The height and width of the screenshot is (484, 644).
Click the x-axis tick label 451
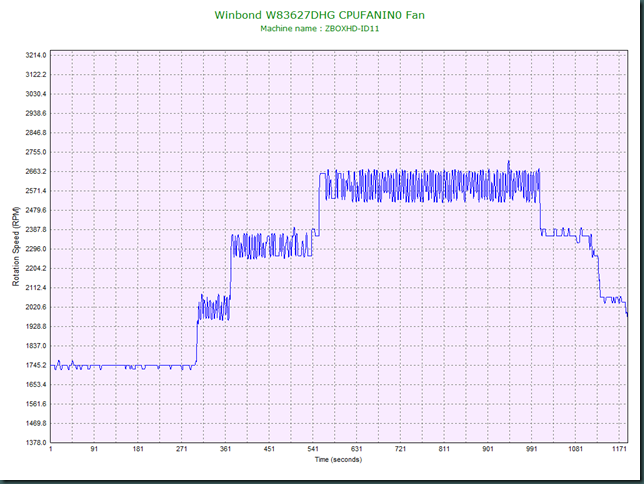(x=269, y=449)
